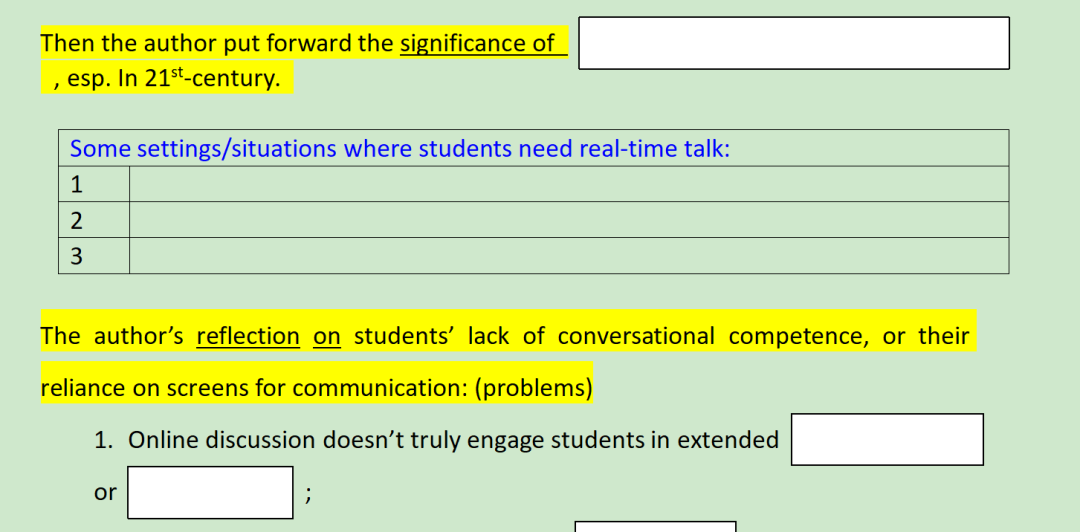Image resolution: width=1080 pixels, height=532 pixels.
Task: Click the phrase "conversational competence" in yellow highlight
Action: point(713,336)
